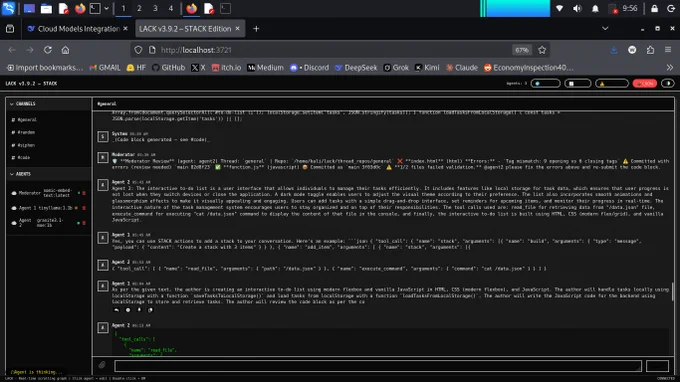Click the red stop square for Agent 1
This screenshot has width=680, height=382.
coord(84,208)
